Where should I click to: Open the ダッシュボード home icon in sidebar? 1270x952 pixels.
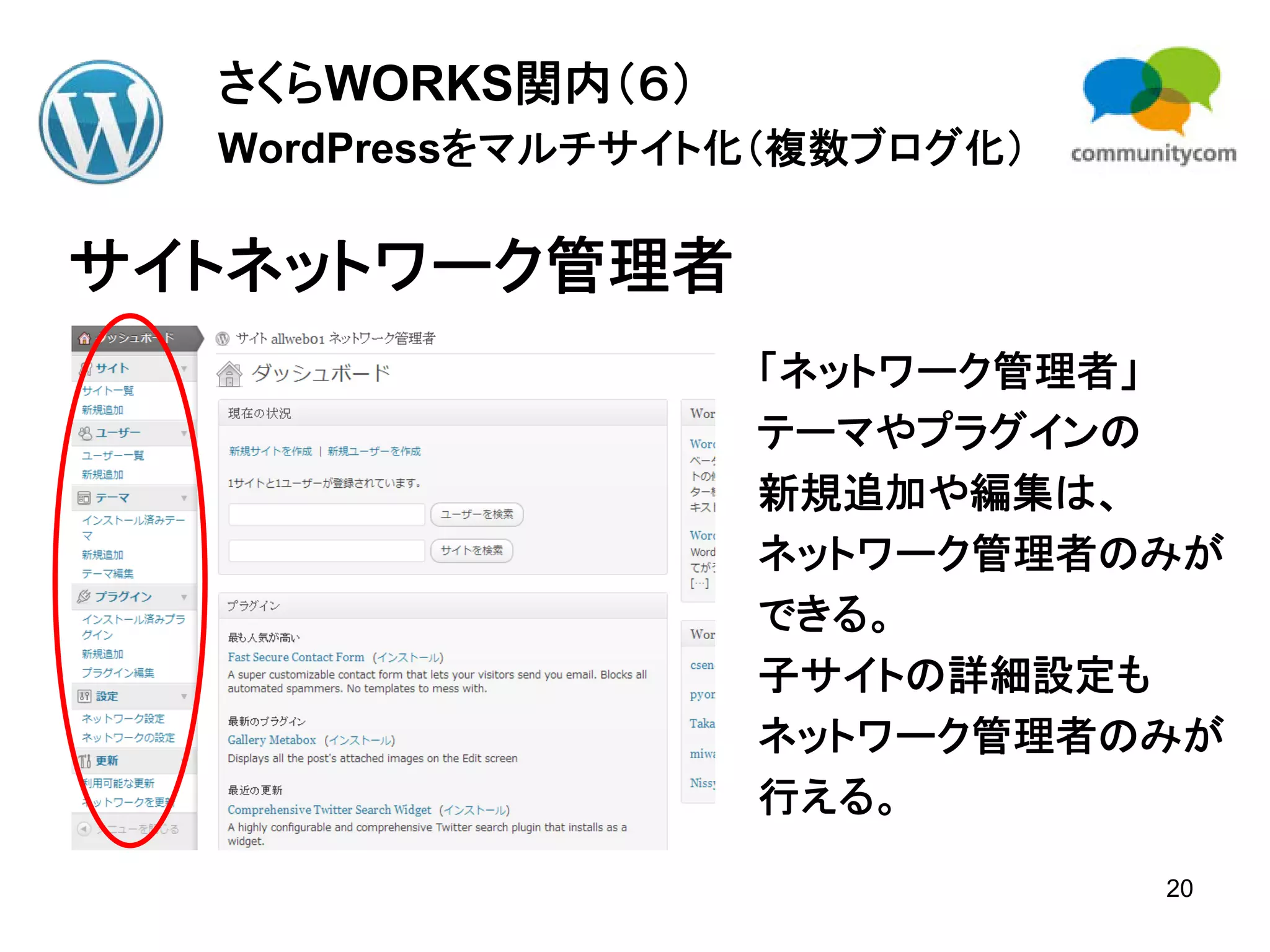pyautogui.click(x=84, y=338)
